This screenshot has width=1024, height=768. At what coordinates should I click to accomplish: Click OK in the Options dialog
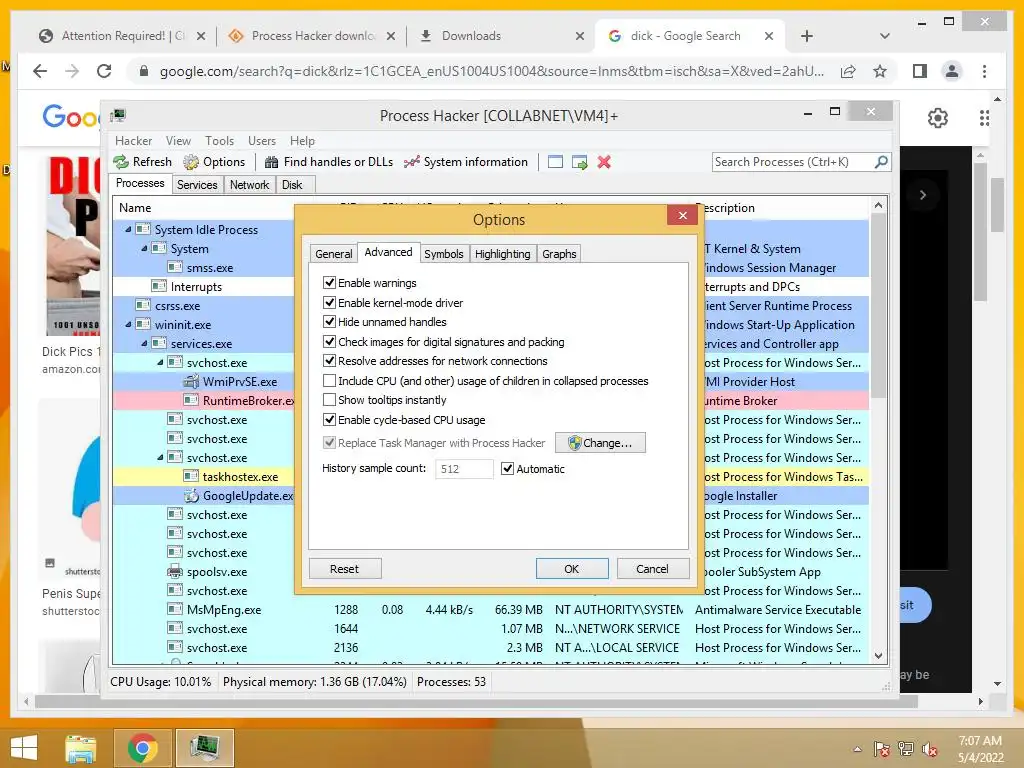[x=572, y=569]
